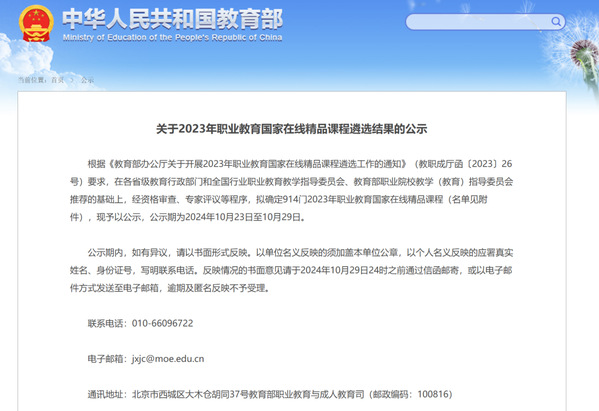Click the 中华人民共和国教育部 site title

click(173, 19)
